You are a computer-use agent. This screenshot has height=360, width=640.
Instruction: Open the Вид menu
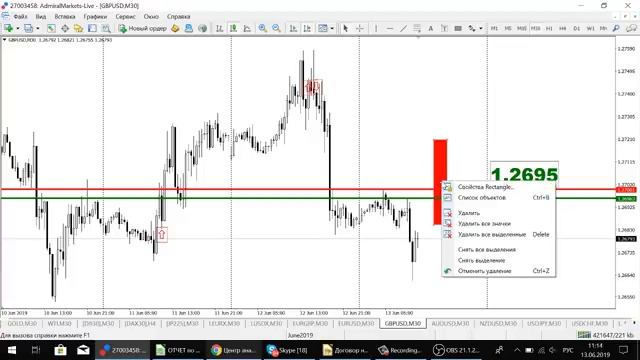(40, 17)
